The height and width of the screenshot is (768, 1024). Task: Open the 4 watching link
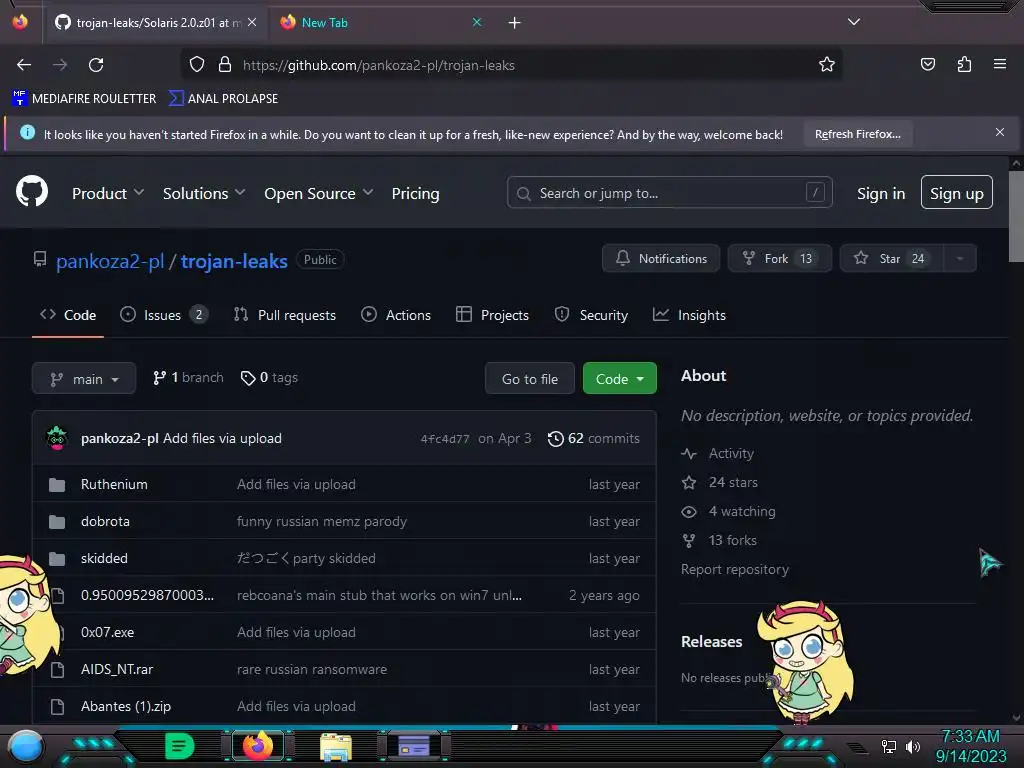click(728, 511)
